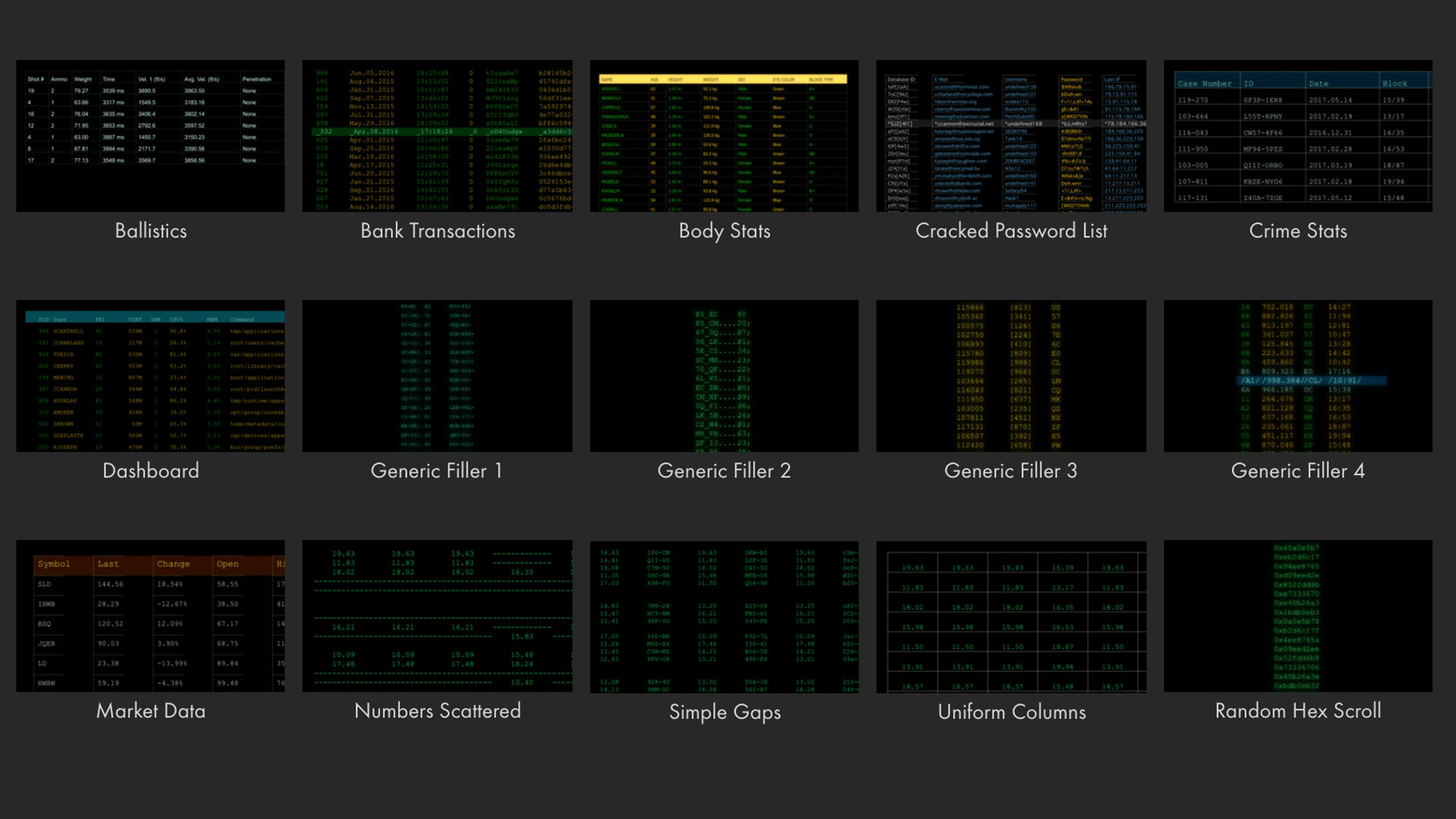
Task: Open the Market Data thumbnail
Action: (150, 616)
